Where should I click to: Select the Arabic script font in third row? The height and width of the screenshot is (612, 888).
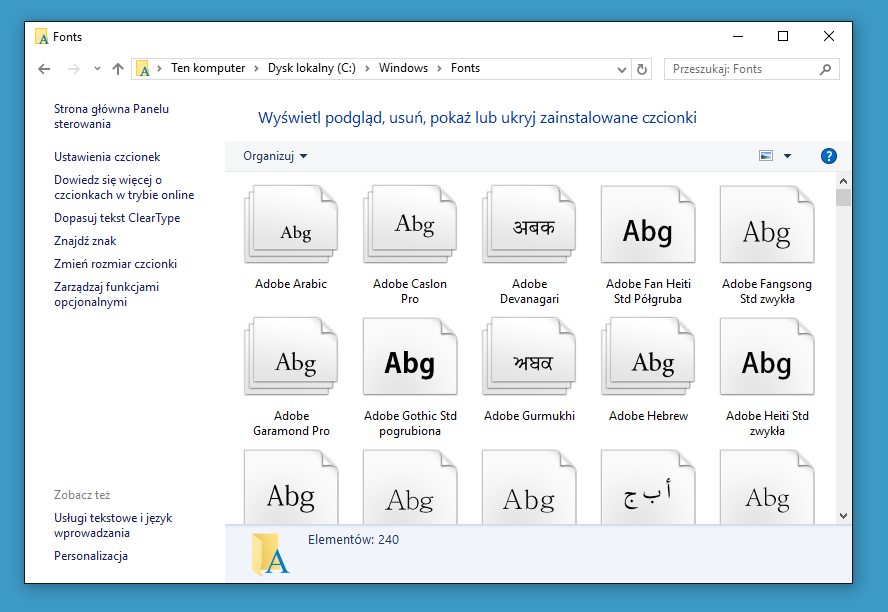648,487
